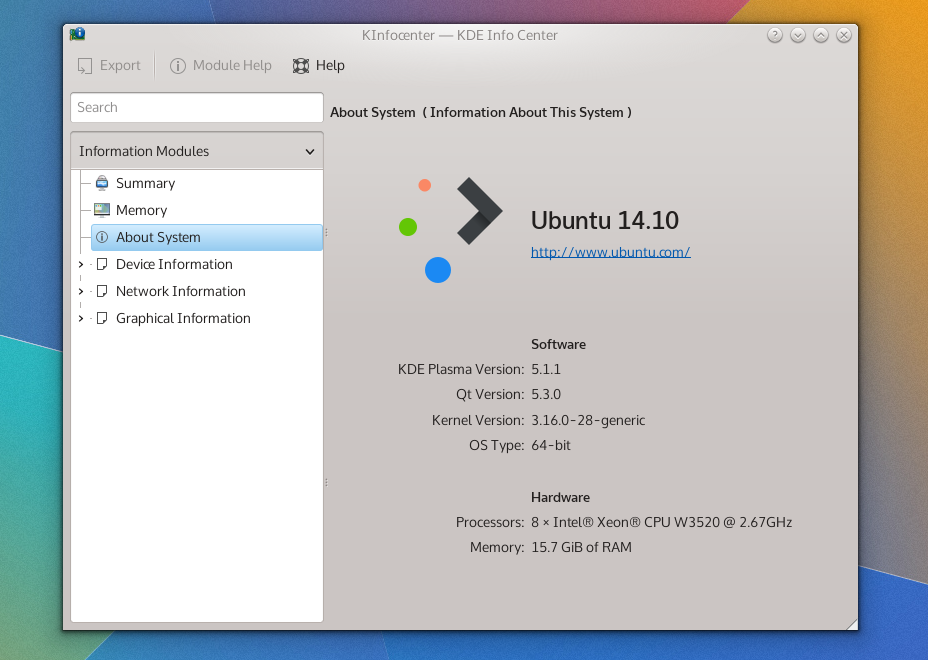Open the Help menu button
Viewport: 928px width, 660px height.
click(x=318, y=66)
